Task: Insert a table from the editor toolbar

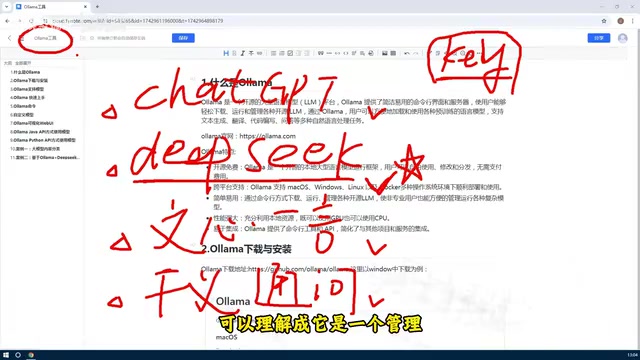Action: point(393,53)
